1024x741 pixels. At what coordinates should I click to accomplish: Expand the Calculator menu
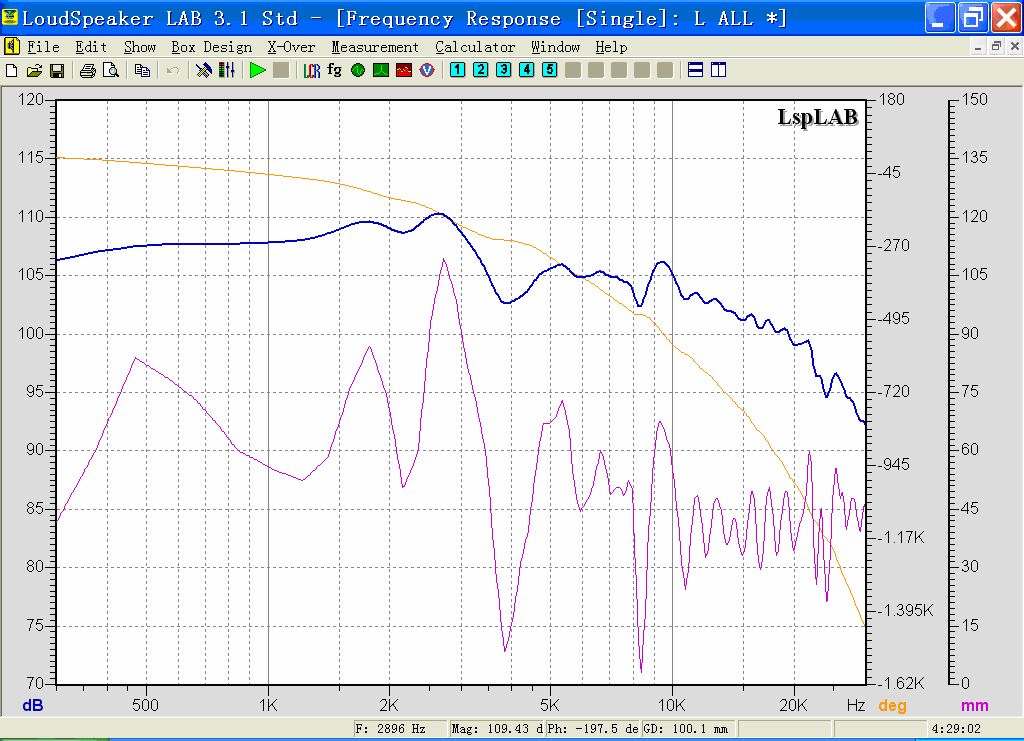(x=475, y=47)
